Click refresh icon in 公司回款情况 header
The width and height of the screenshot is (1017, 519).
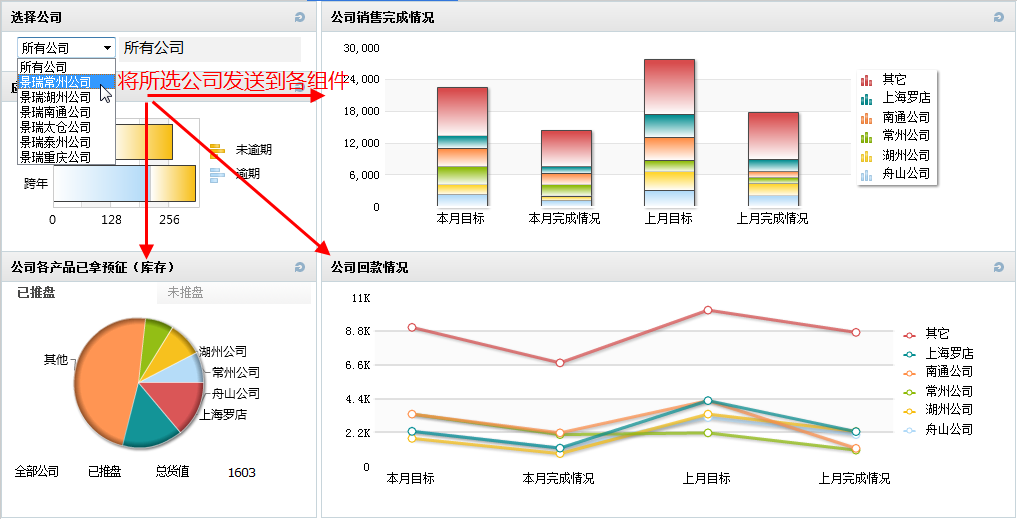pos(998,267)
